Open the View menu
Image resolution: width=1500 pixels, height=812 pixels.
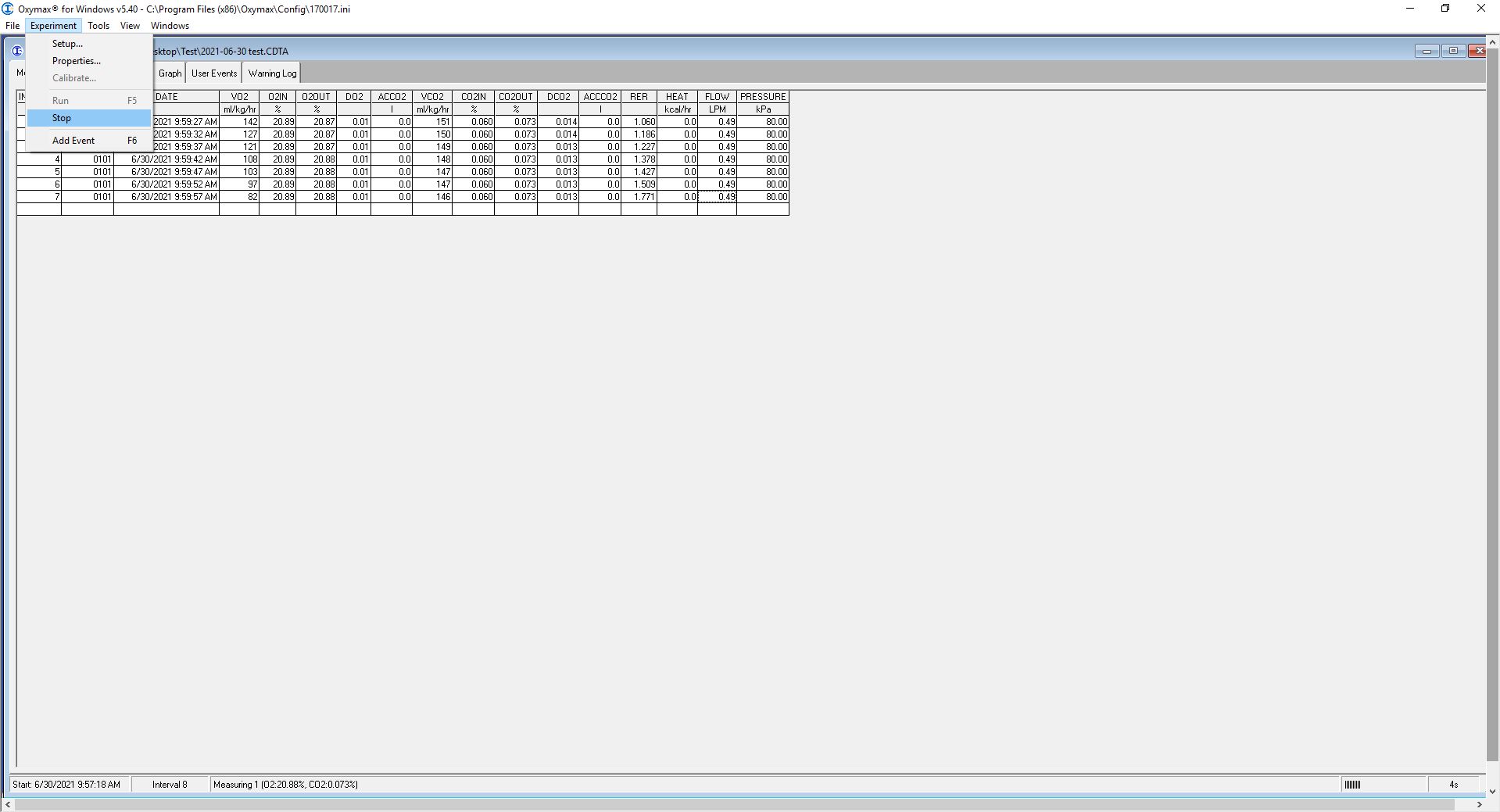130,26
